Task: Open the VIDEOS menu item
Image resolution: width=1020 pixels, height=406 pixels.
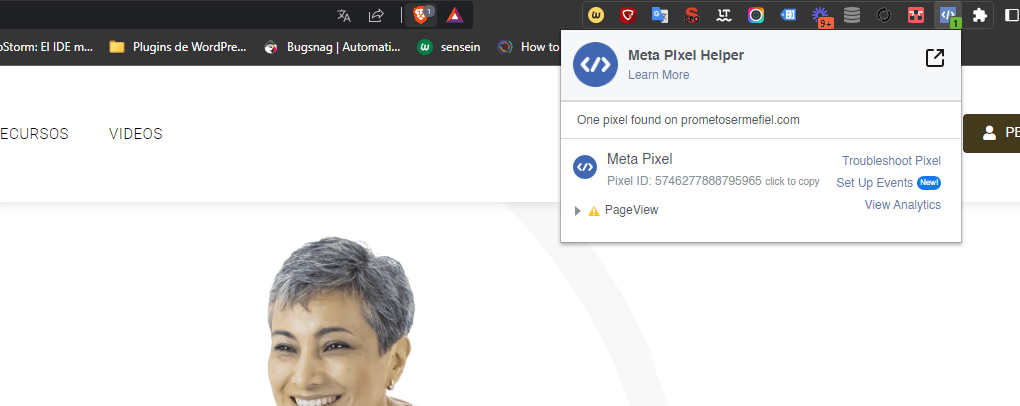Action: click(136, 133)
